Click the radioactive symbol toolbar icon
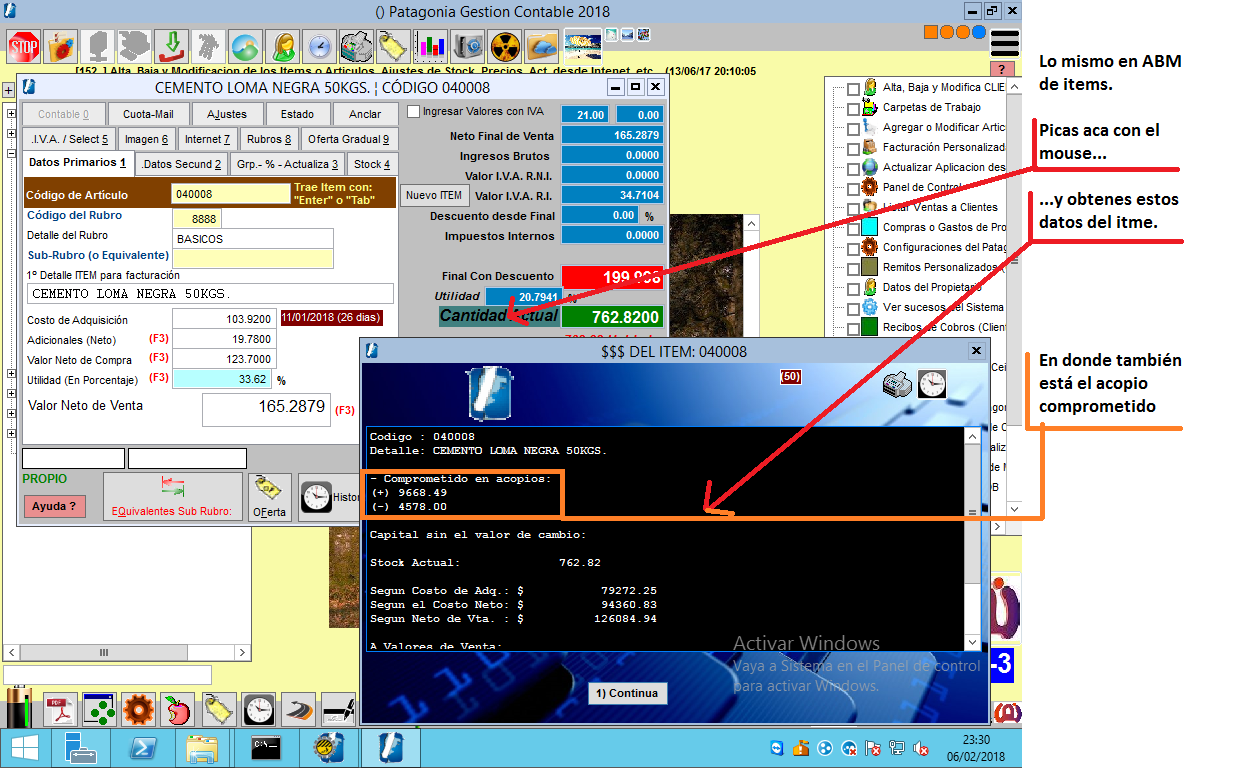Screen dimensions: 1242x768 click(x=505, y=46)
